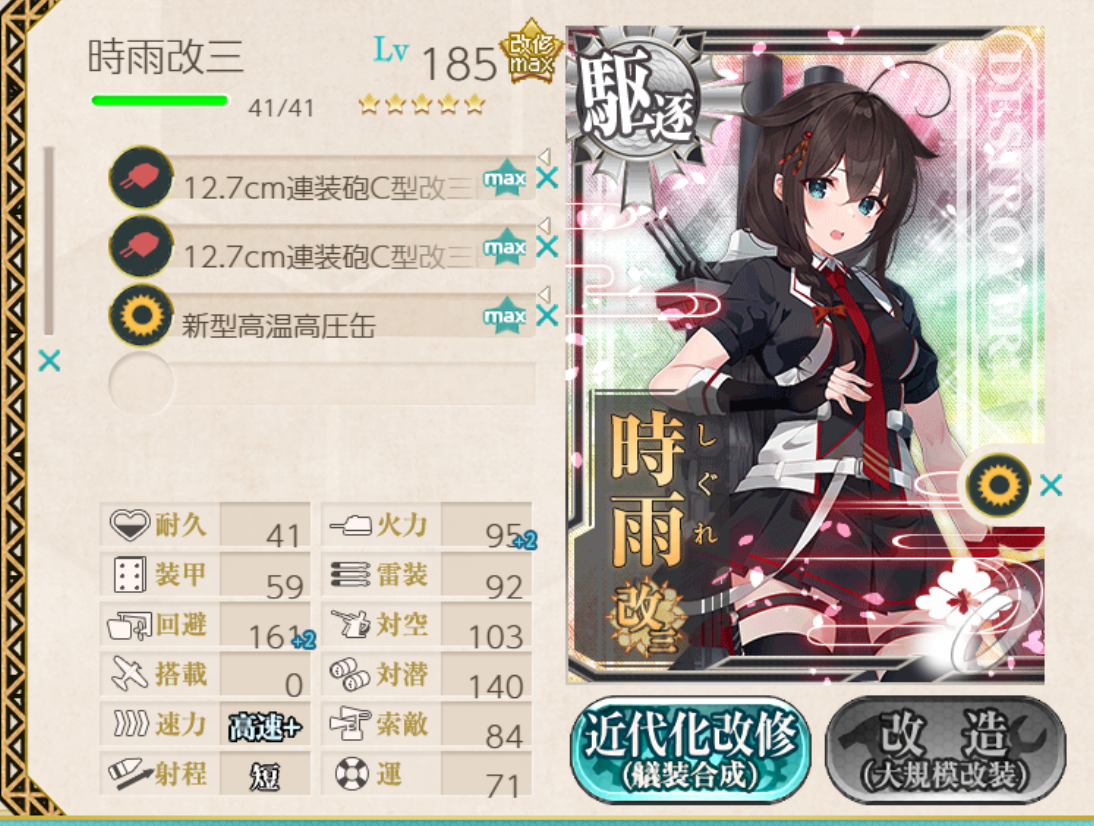Click the extra slot boiler icon on the card

click(x=998, y=483)
